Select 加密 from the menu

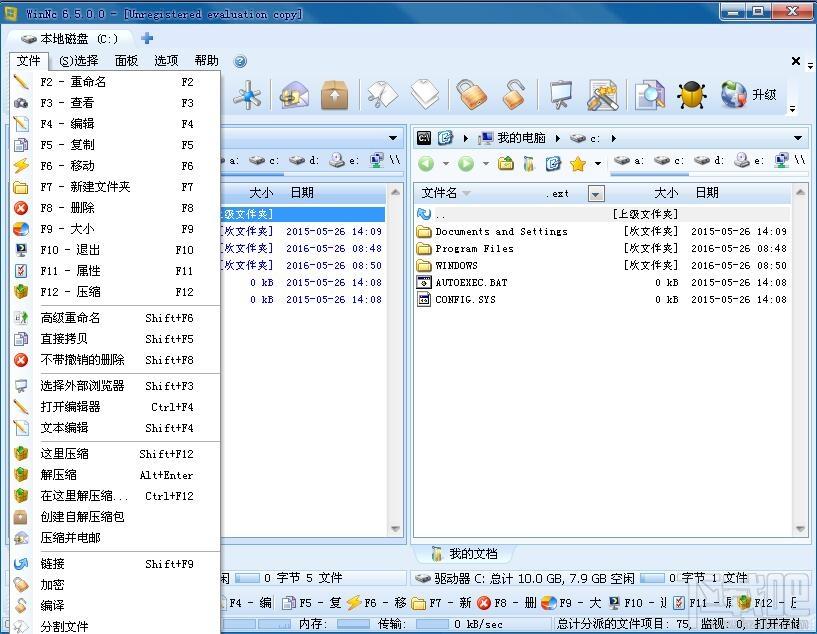[x=115, y=585]
